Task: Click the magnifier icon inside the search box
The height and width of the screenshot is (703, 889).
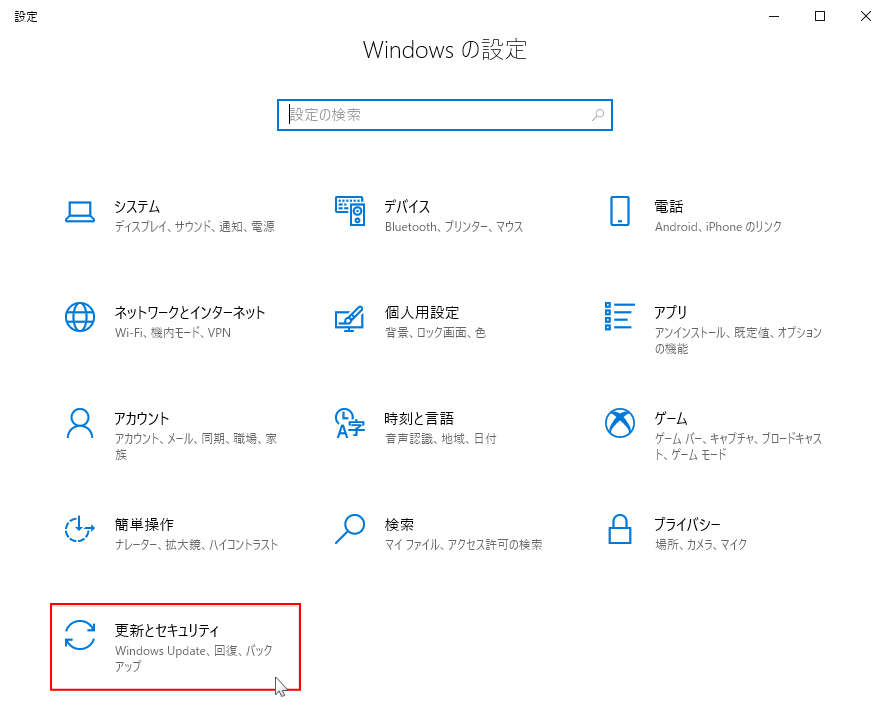Action: pos(598,115)
